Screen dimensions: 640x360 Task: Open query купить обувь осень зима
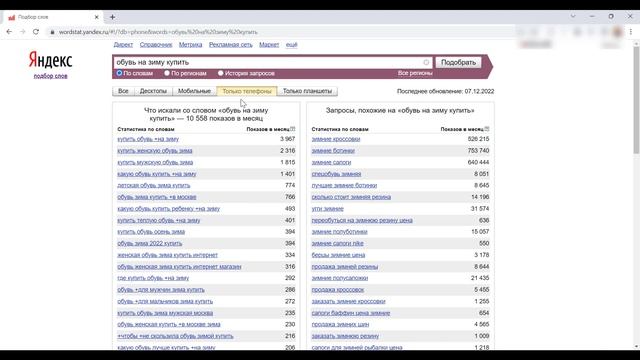click(x=151, y=232)
